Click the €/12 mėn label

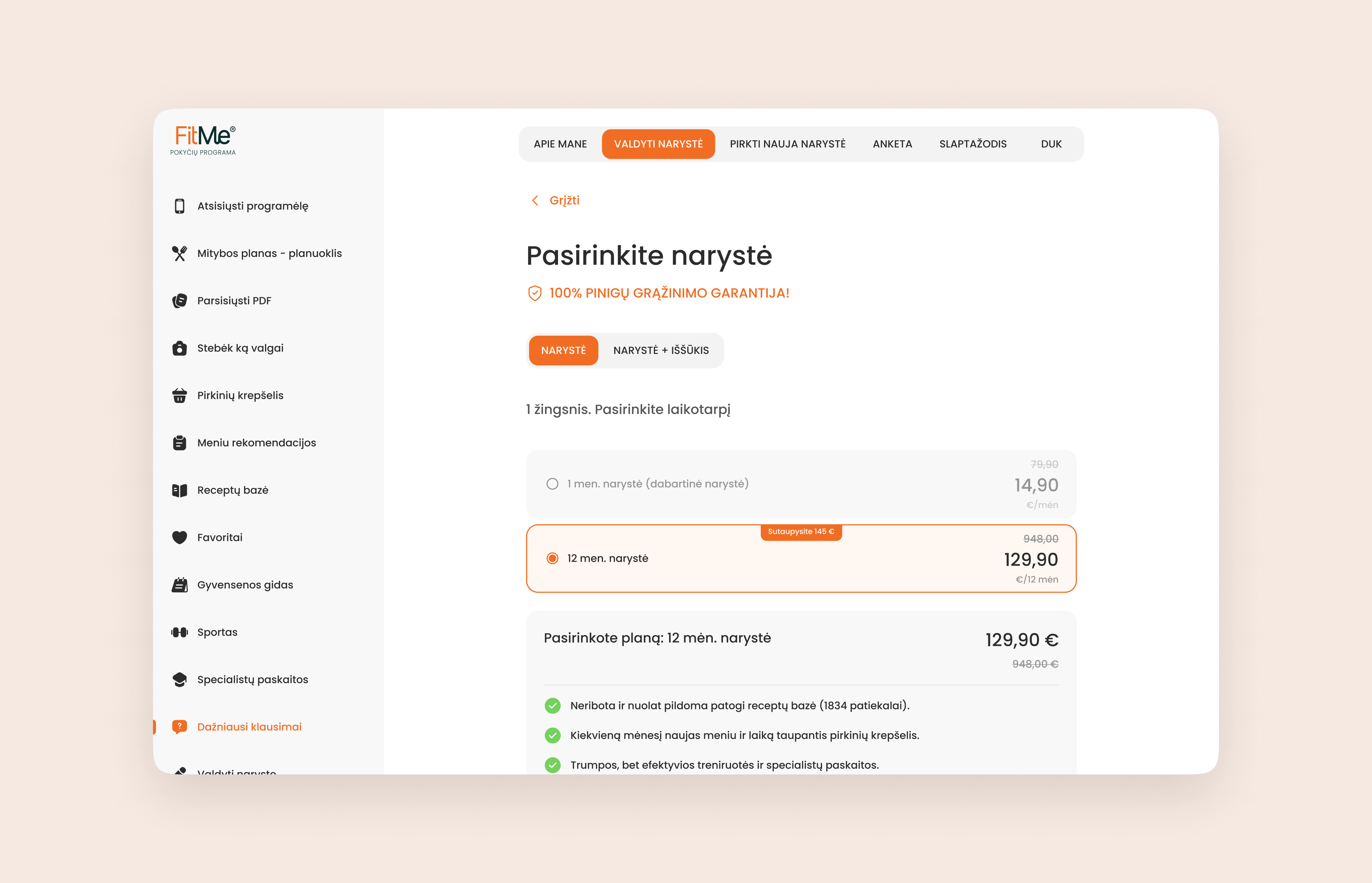coord(1037,580)
